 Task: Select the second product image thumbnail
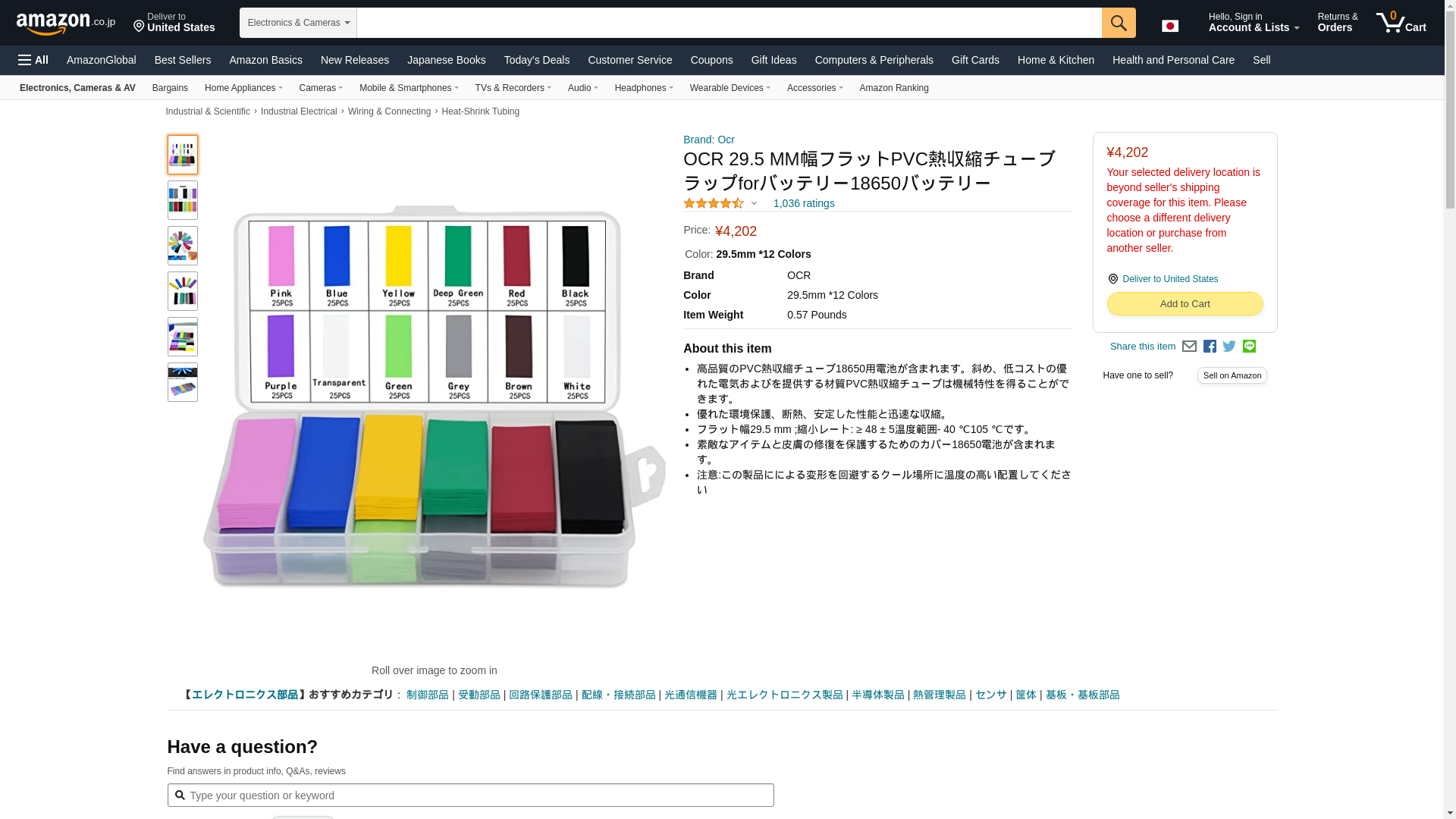[182, 200]
